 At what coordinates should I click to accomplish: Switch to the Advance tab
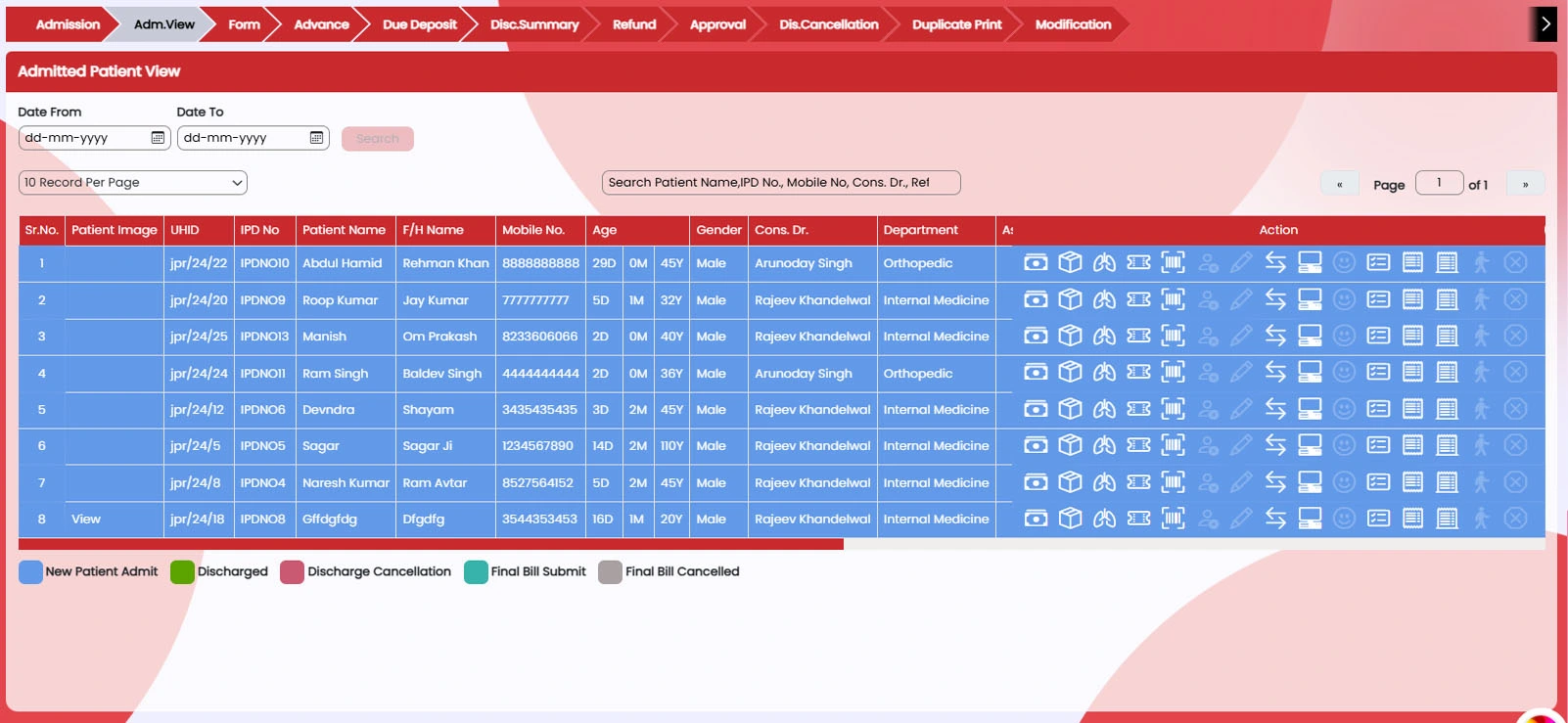point(321,24)
